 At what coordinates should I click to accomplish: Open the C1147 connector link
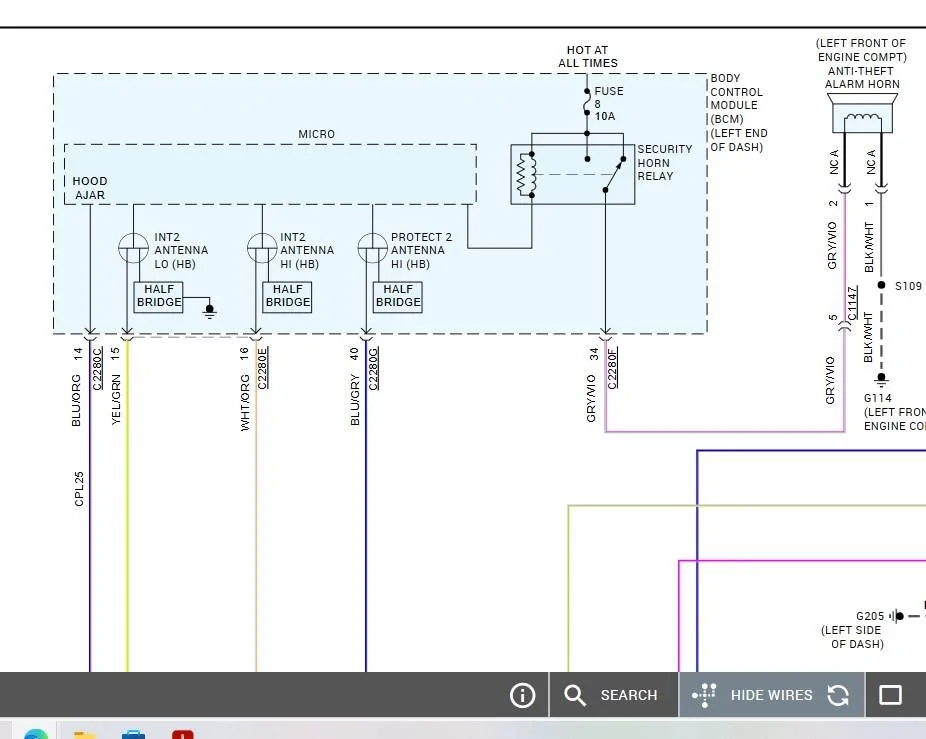point(852,303)
